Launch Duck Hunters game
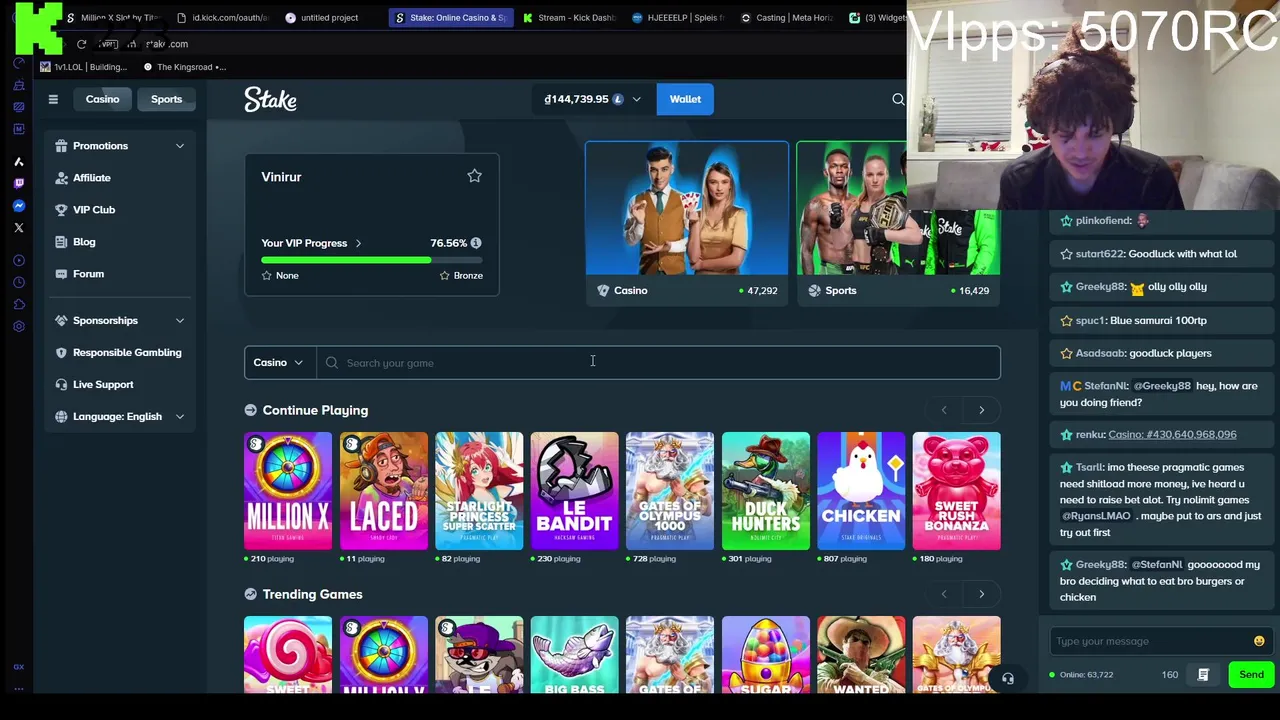This screenshot has height=720, width=1280. (765, 491)
